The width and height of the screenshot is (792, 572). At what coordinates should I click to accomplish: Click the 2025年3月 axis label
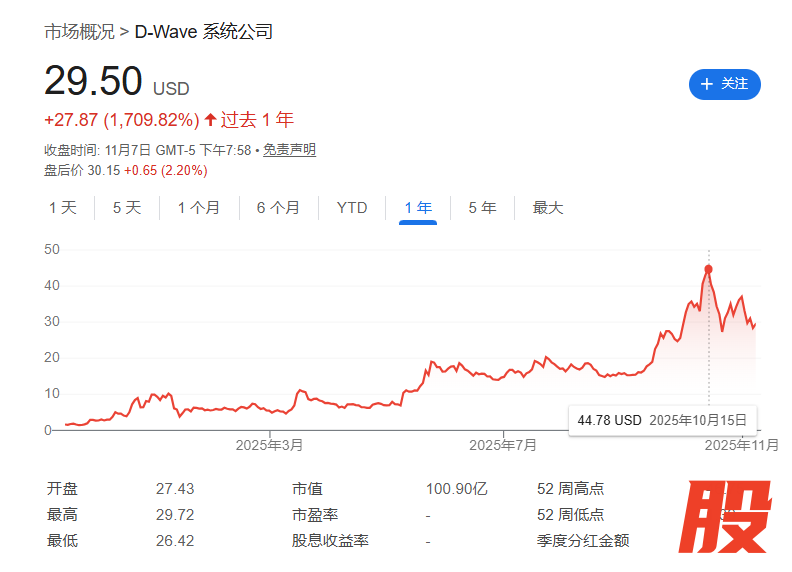[269, 443]
